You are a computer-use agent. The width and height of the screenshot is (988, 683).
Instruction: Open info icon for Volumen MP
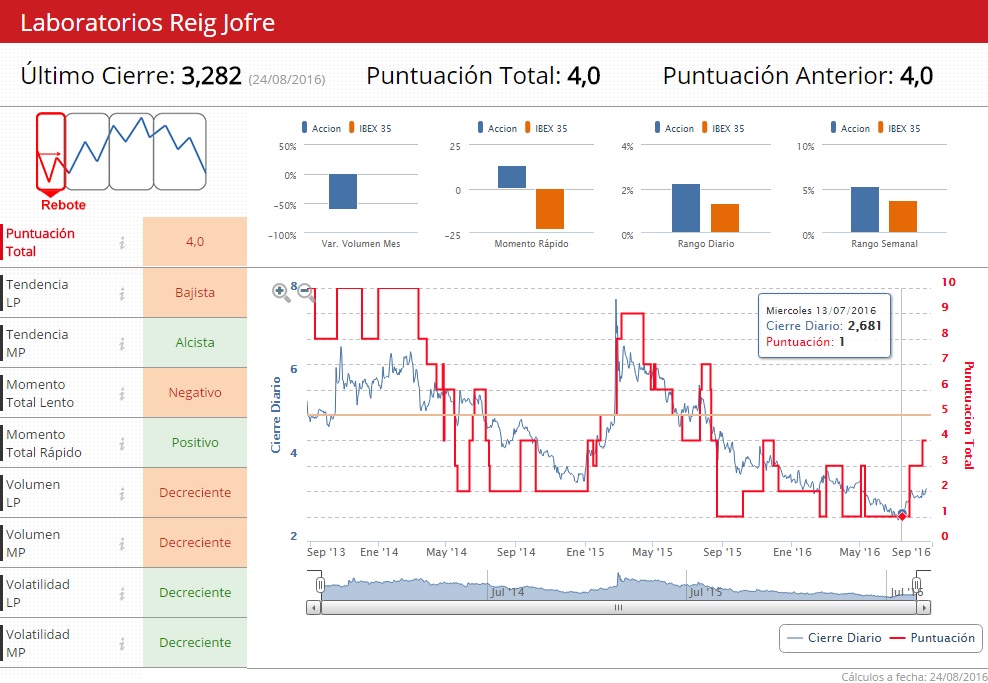coord(122,543)
